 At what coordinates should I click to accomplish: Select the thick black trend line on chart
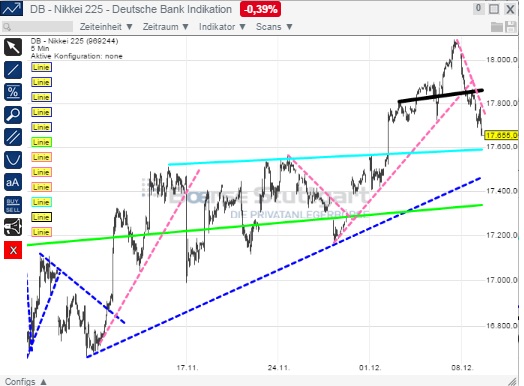[x=440, y=95]
